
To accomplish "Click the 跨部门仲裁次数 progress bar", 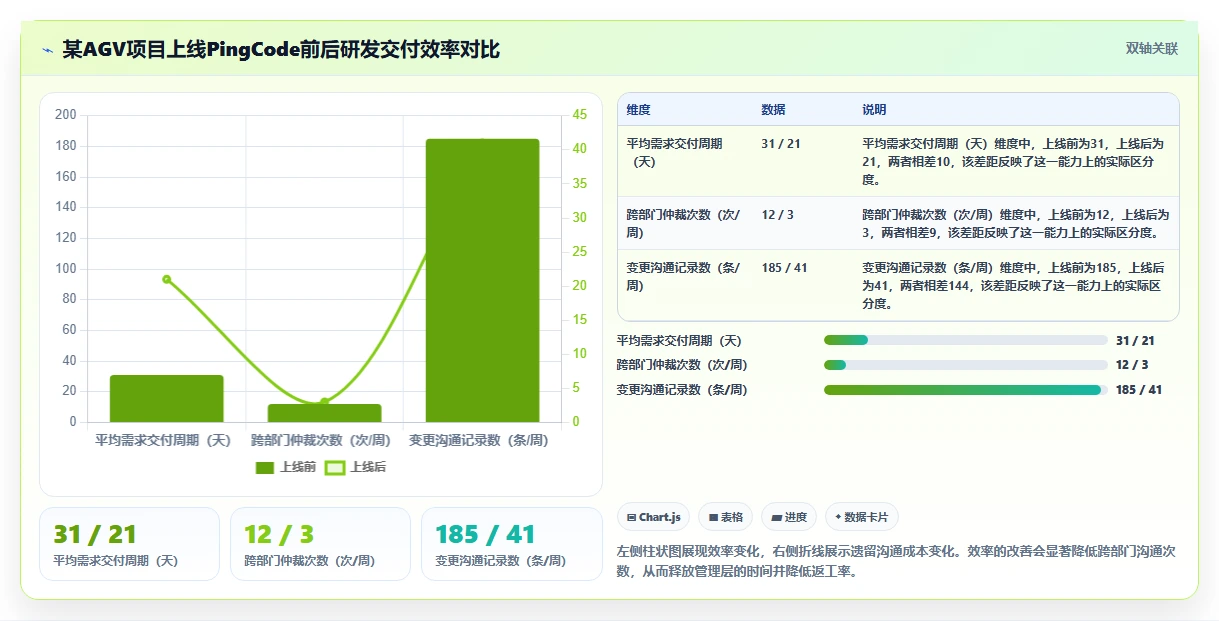I will (x=965, y=365).
